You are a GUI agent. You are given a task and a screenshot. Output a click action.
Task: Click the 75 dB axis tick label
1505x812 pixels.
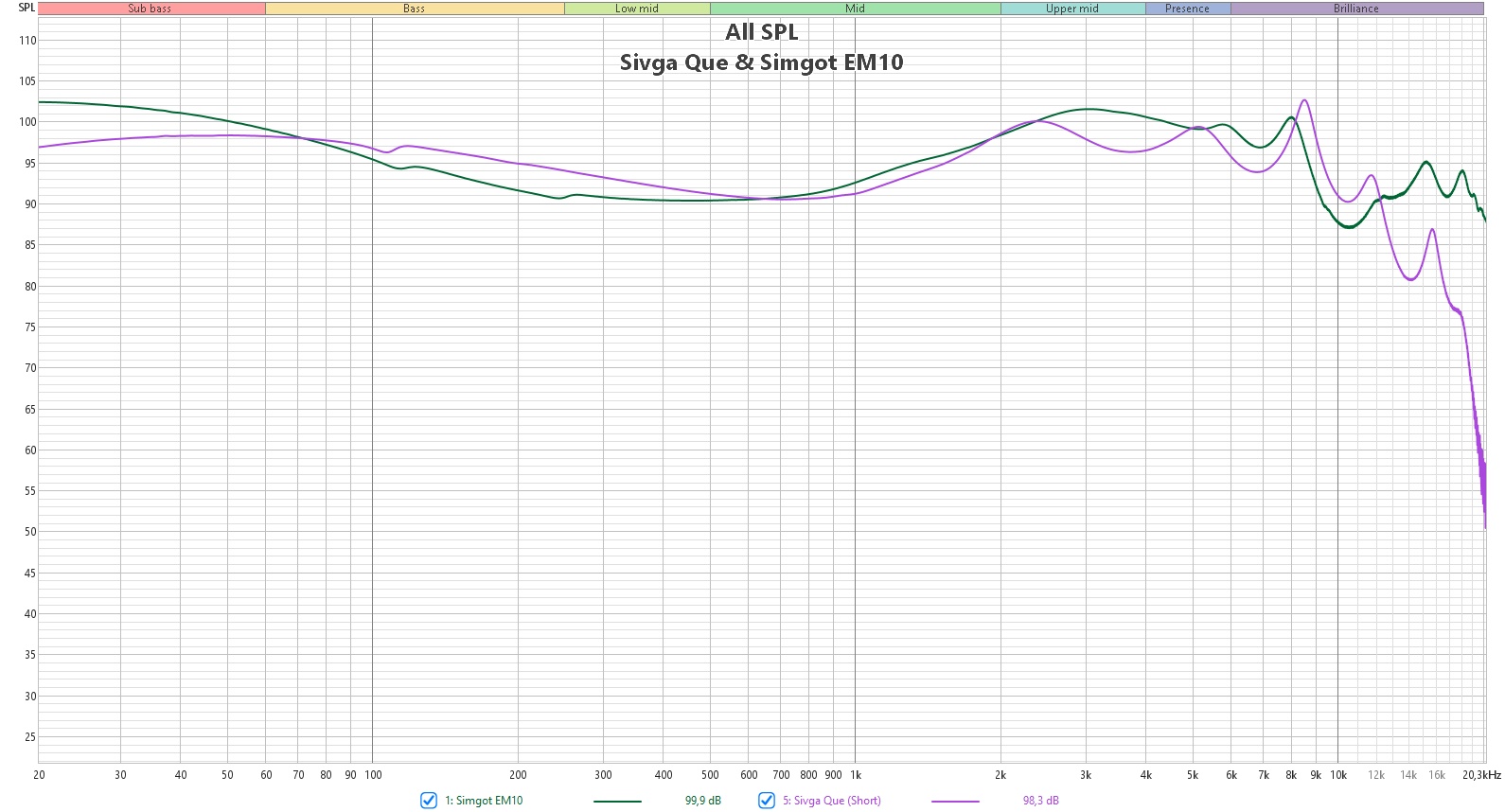coord(30,327)
